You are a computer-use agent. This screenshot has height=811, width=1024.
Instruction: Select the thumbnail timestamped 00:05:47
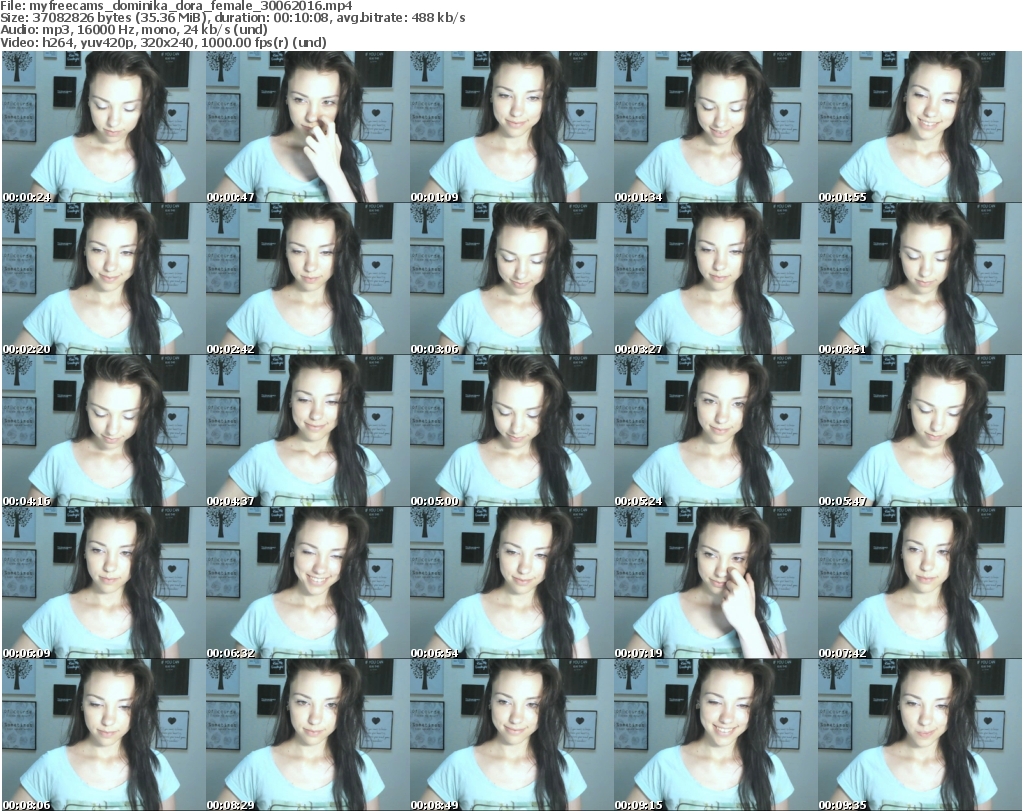[x=920, y=431]
